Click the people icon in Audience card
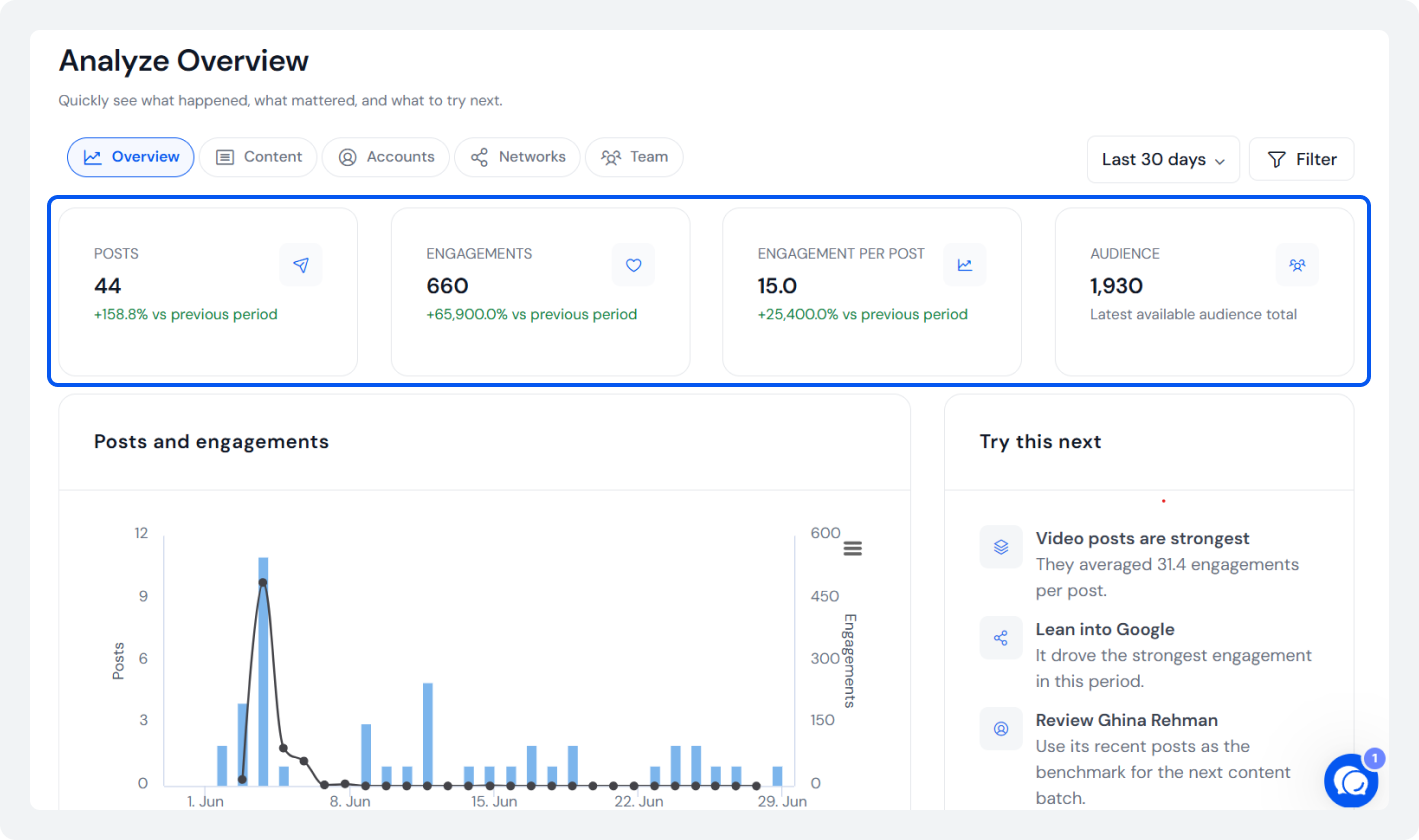Image resolution: width=1419 pixels, height=840 pixels. point(1297,265)
